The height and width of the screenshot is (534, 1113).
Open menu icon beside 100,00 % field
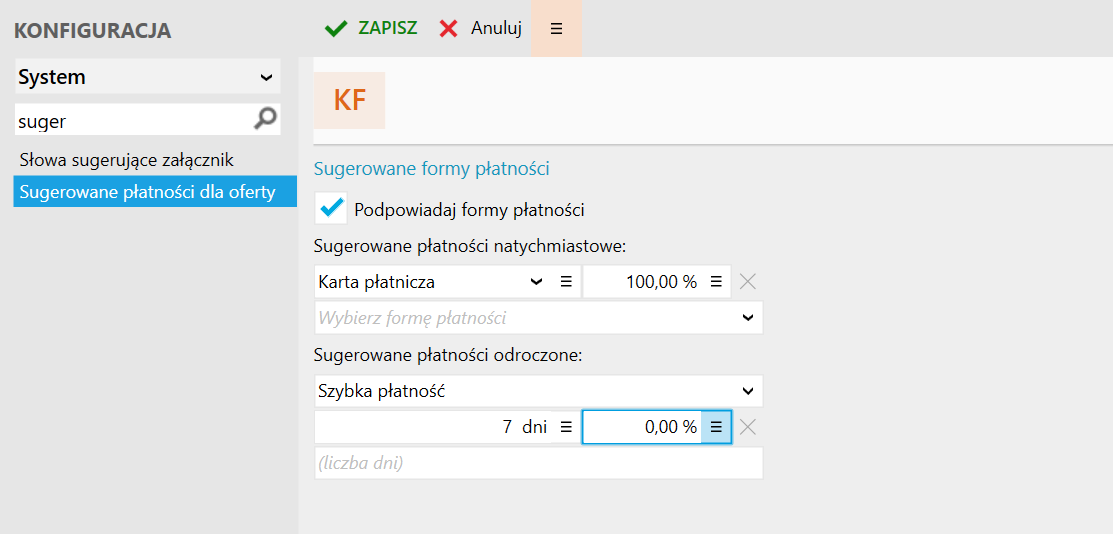716,282
